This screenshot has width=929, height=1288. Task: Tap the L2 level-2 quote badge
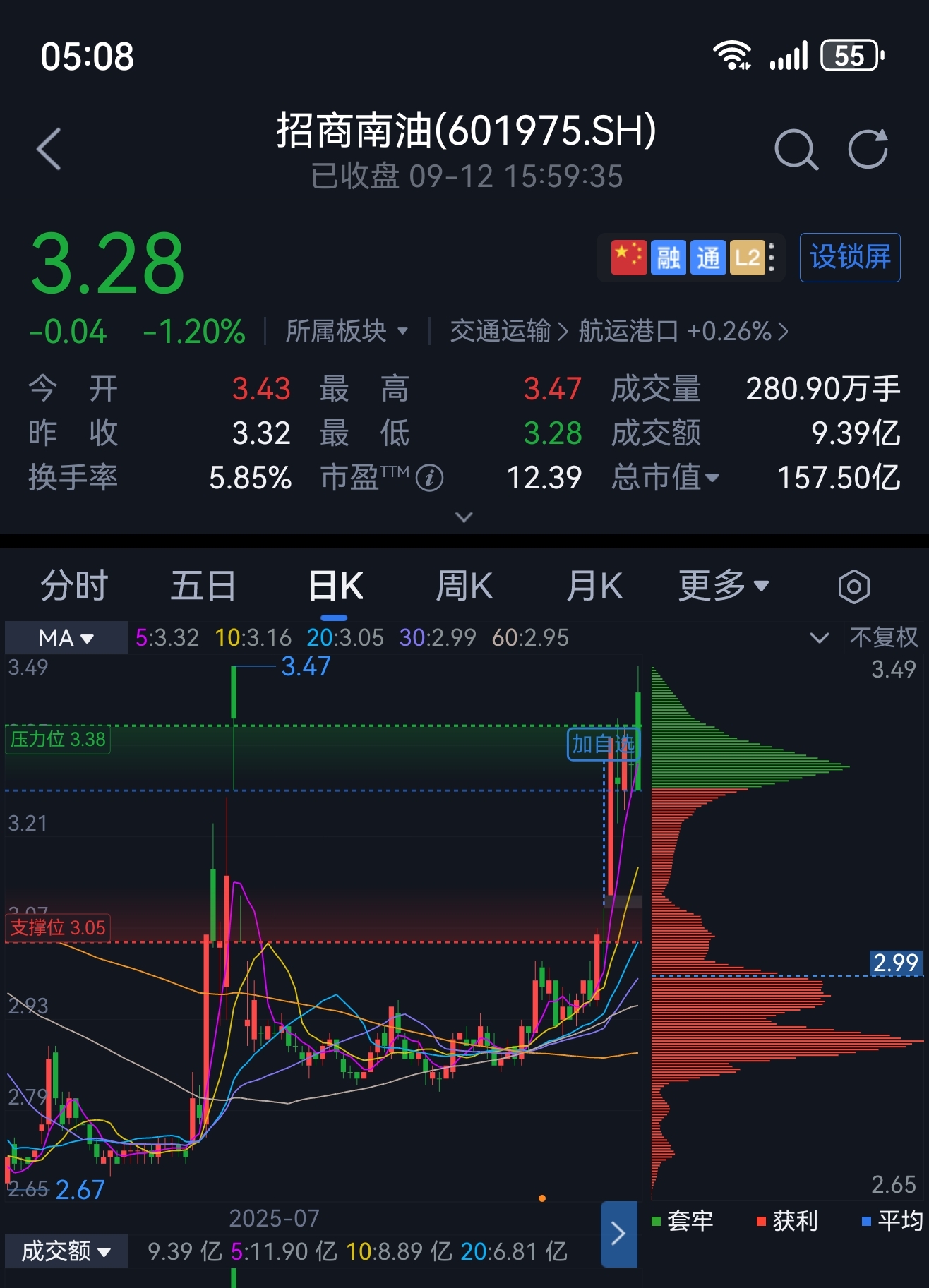pos(748,258)
